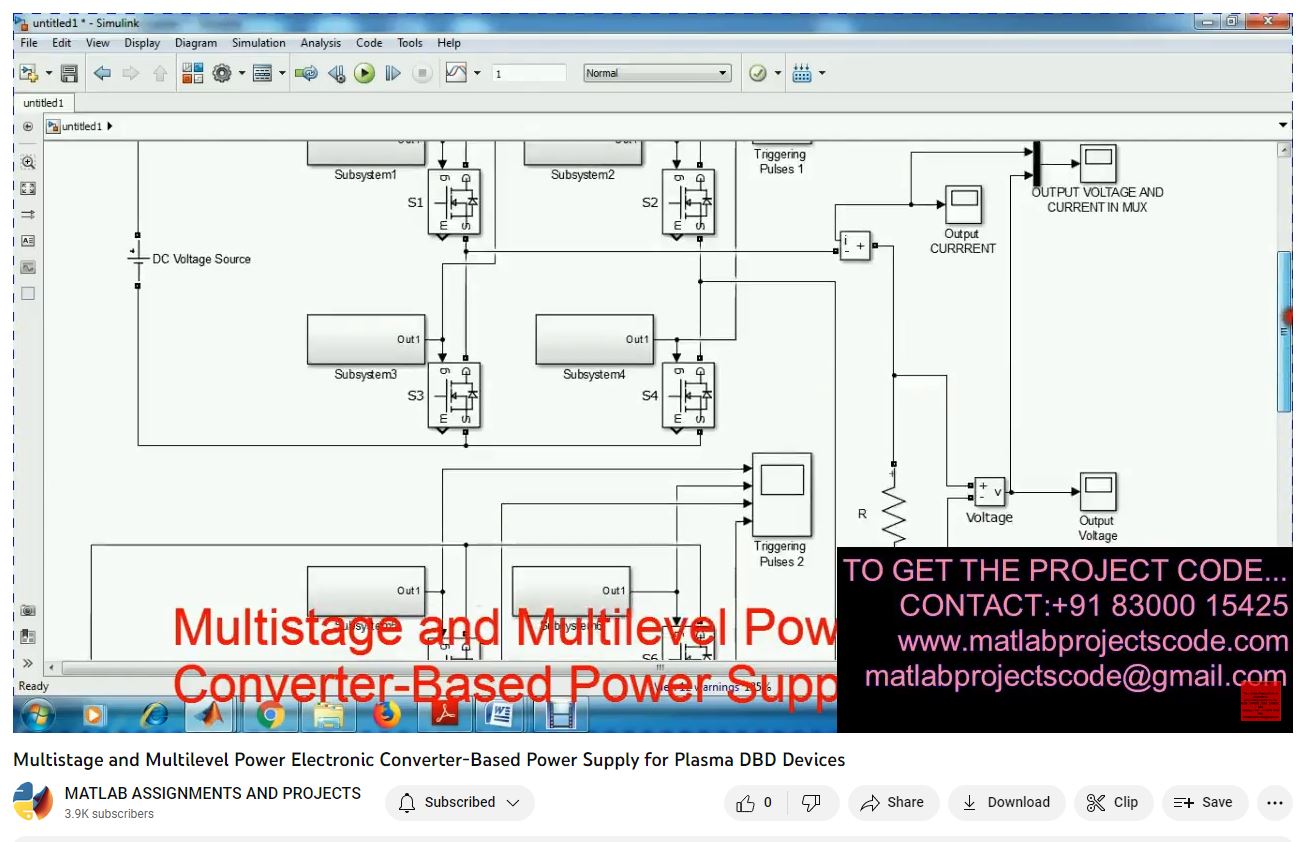Select the untitled1 model tab

(43, 103)
